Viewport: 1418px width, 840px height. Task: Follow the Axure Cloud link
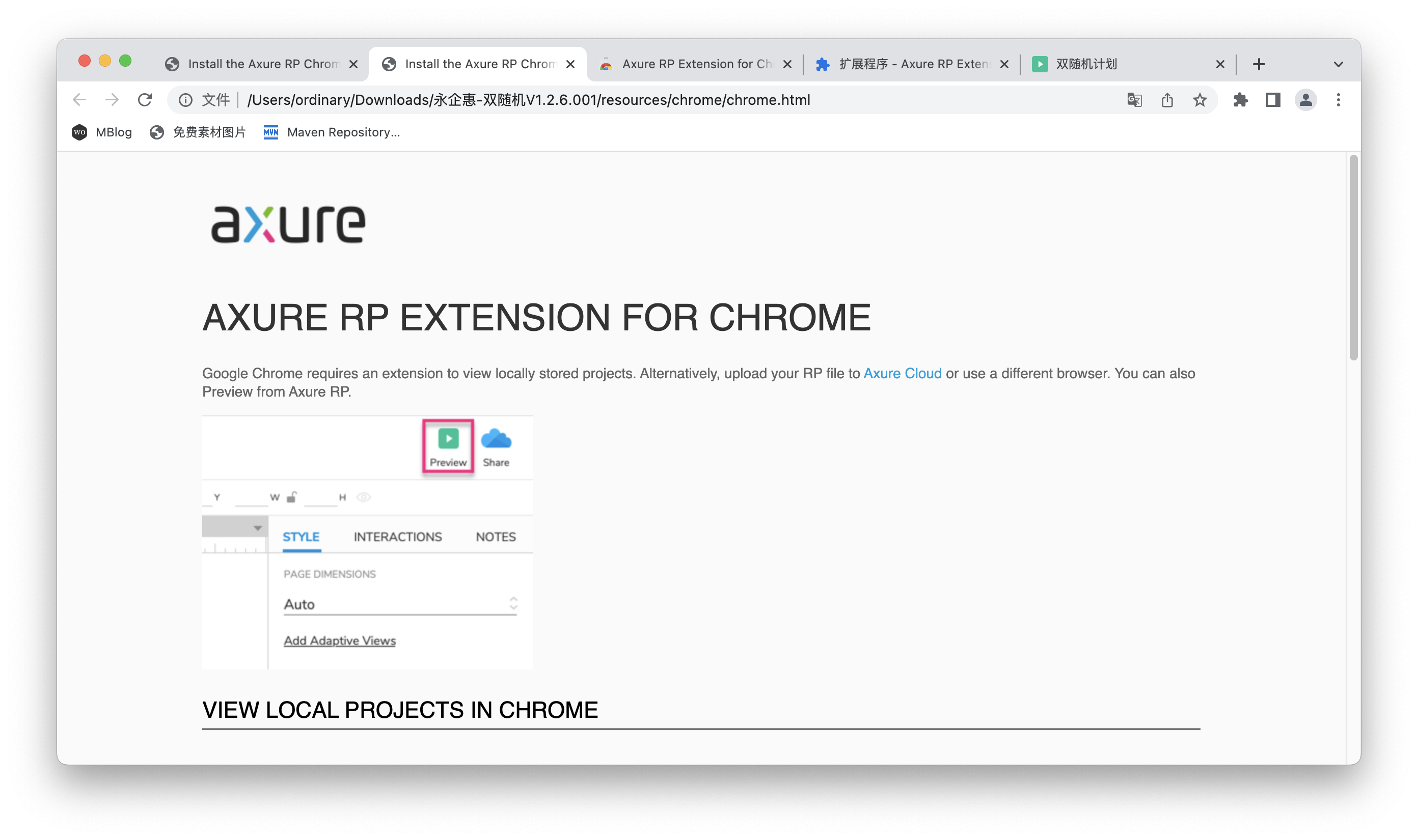902,374
